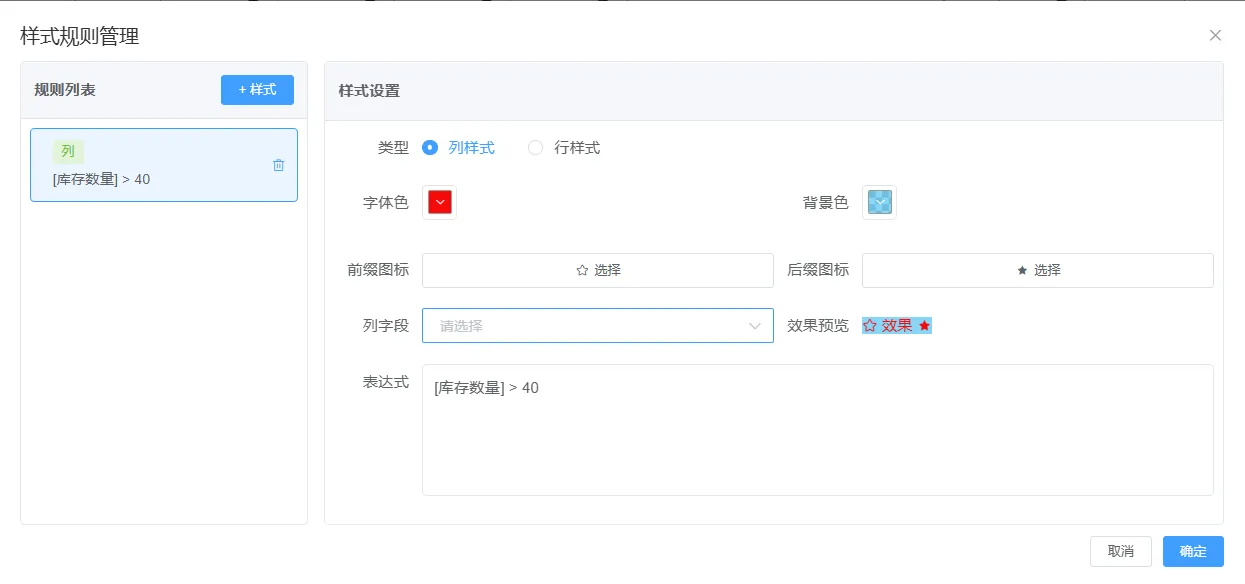Click the + 样式 button

point(257,90)
